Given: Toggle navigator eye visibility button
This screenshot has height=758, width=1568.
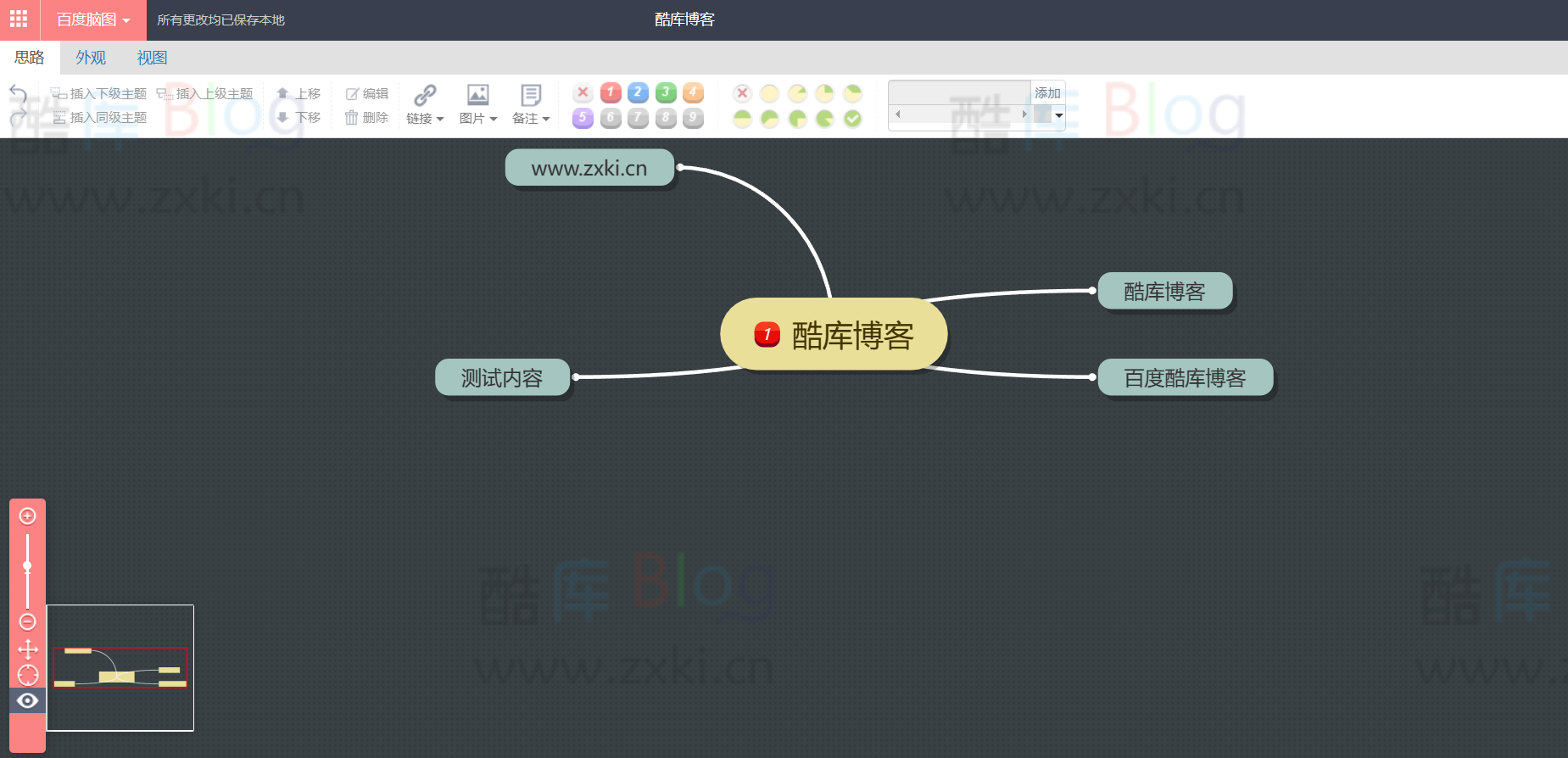Looking at the screenshot, I should [x=28, y=700].
